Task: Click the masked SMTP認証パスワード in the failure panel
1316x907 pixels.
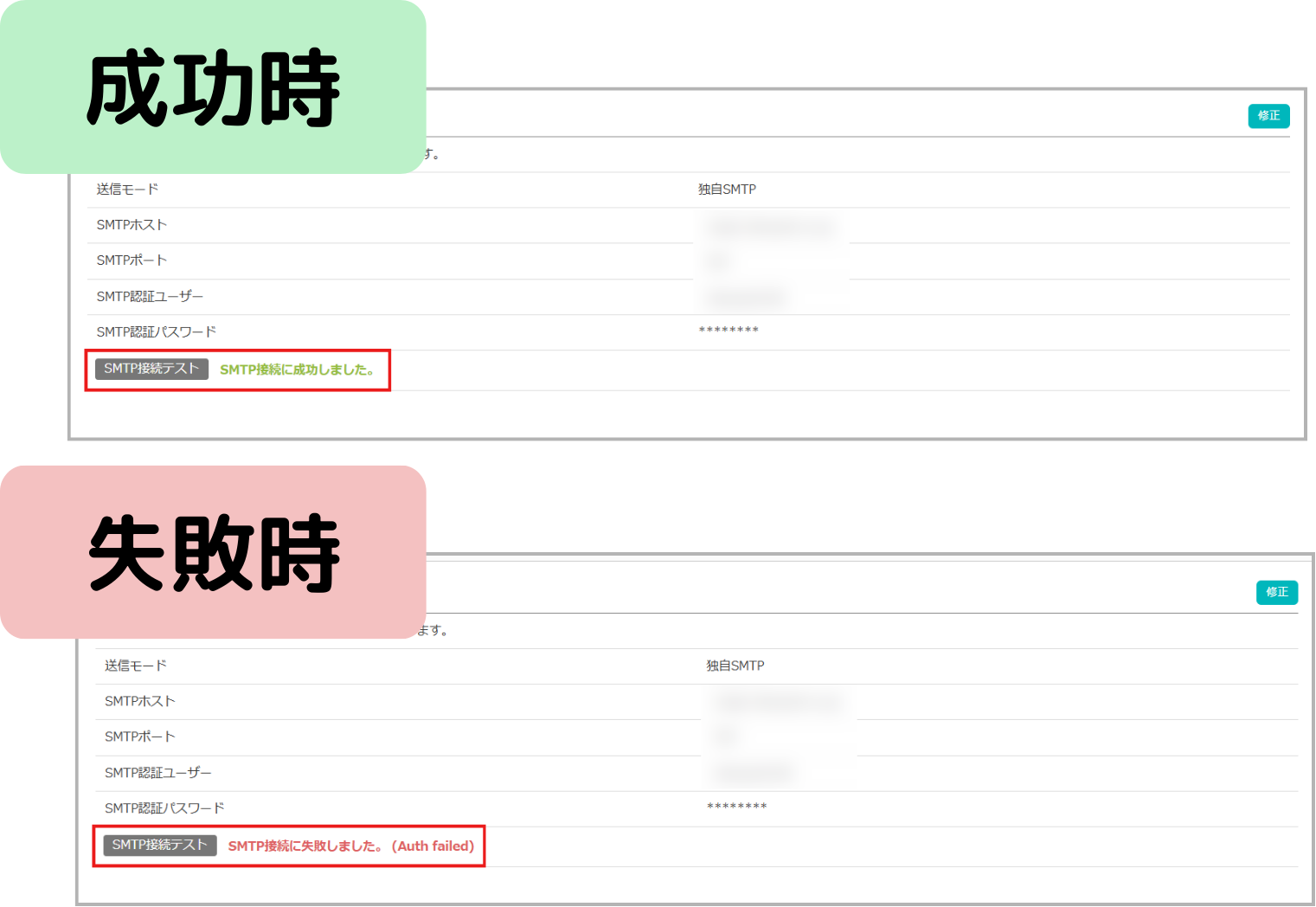Action: point(736,806)
